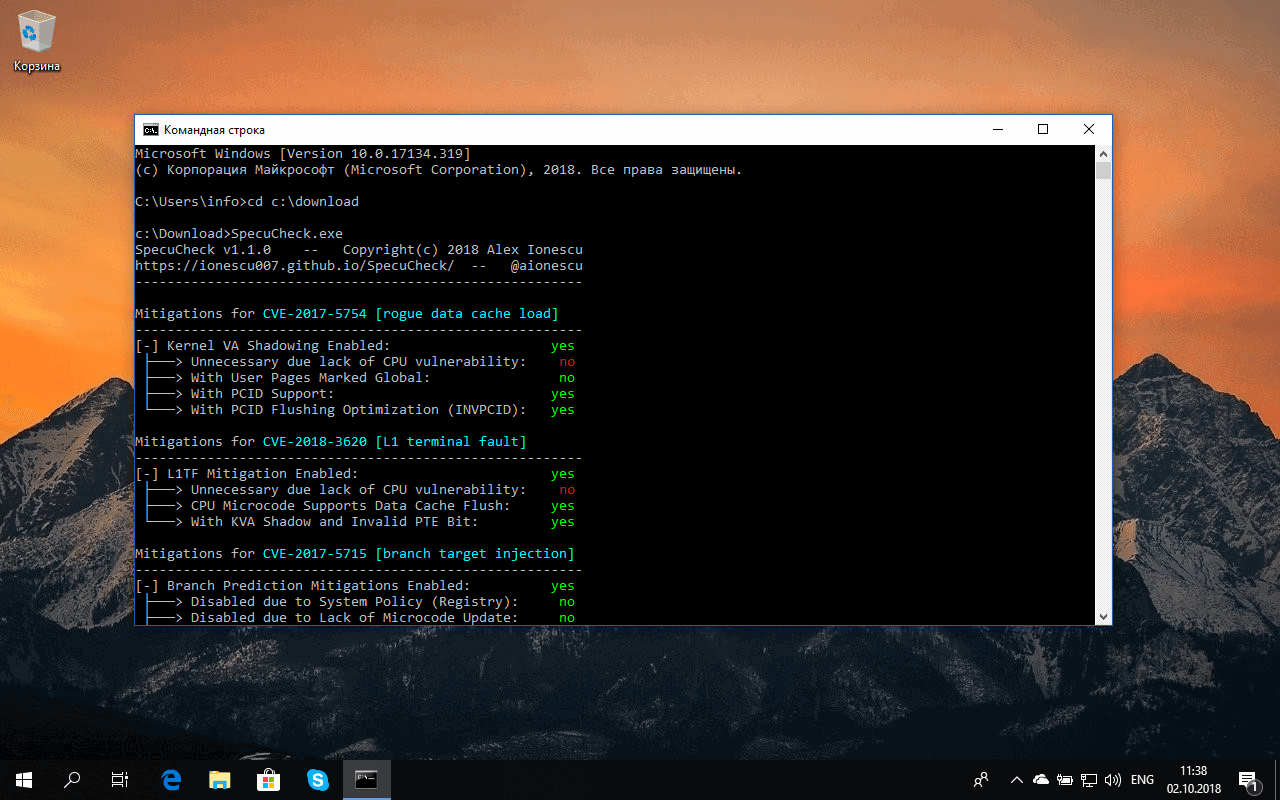
Task: Minimize the Командная строка window
Action: 997,130
